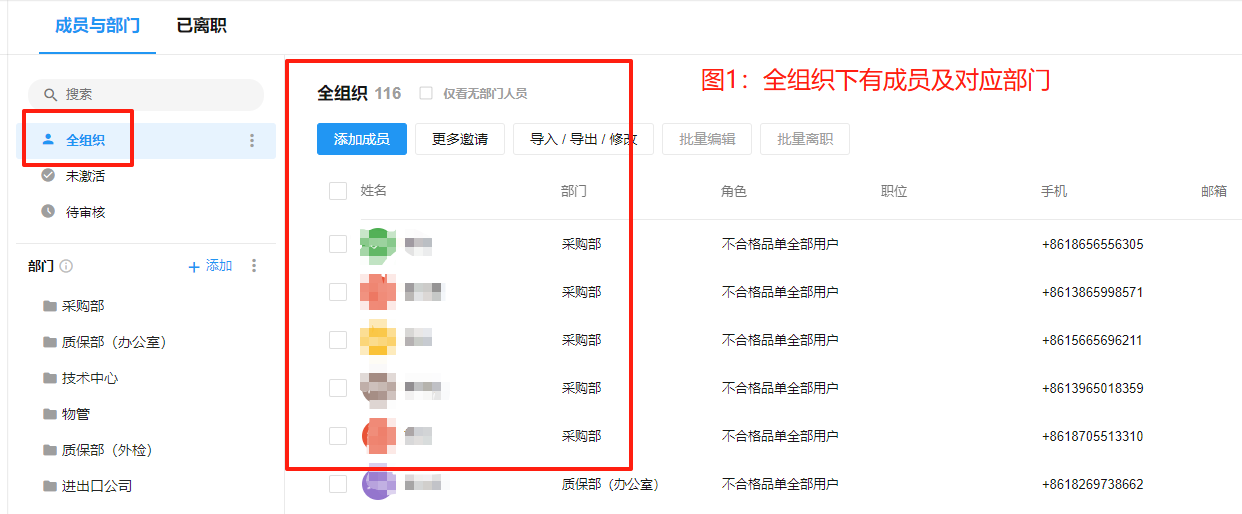Click the 未激活 checkmark icon
1242x514 pixels.
click(48, 176)
